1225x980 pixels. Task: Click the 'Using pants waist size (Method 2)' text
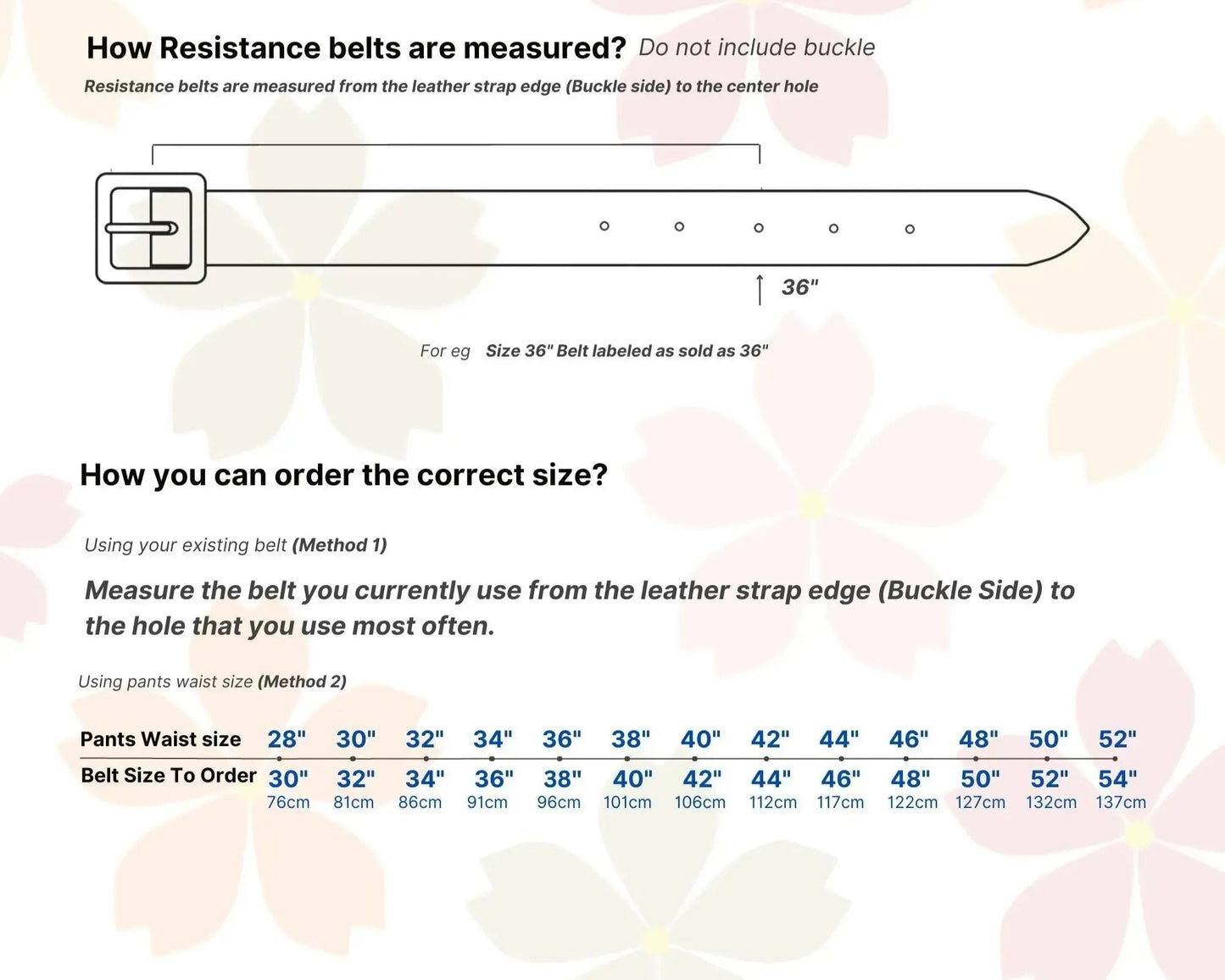click(212, 682)
